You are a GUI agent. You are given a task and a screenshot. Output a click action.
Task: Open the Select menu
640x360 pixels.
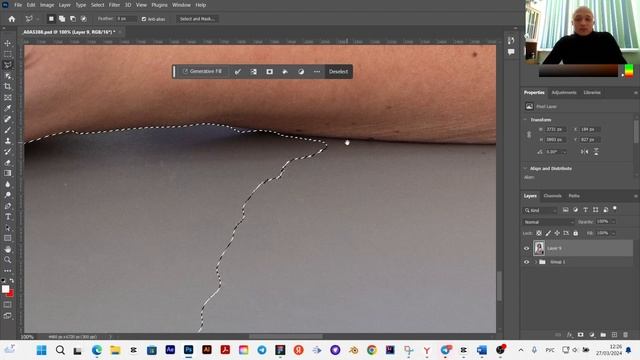point(98,5)
